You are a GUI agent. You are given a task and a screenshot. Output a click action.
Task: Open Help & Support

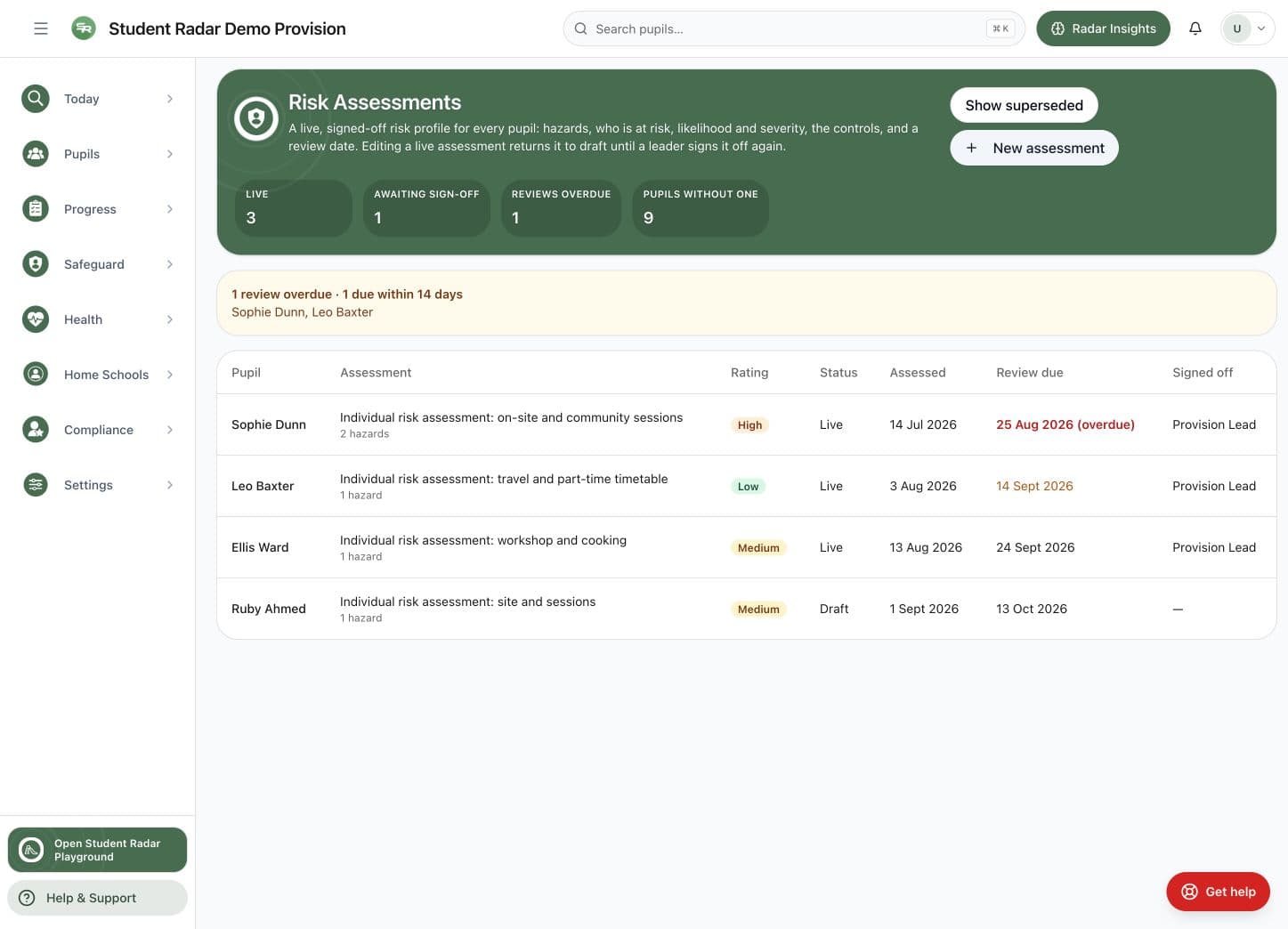pyautogui.click(x=98, y=898)
